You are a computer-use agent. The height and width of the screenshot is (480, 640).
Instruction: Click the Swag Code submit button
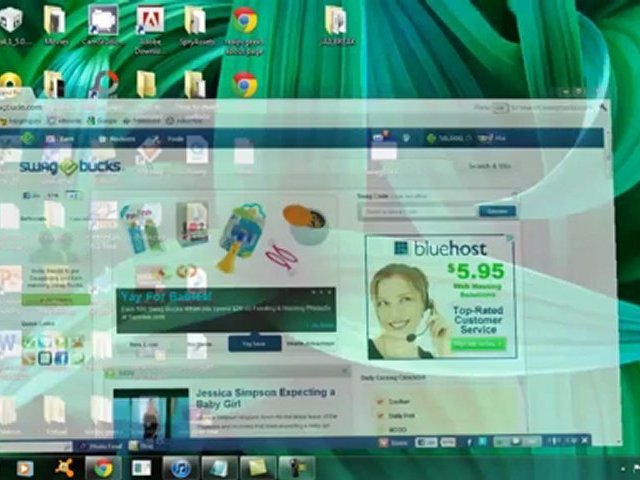coord(495,211)
